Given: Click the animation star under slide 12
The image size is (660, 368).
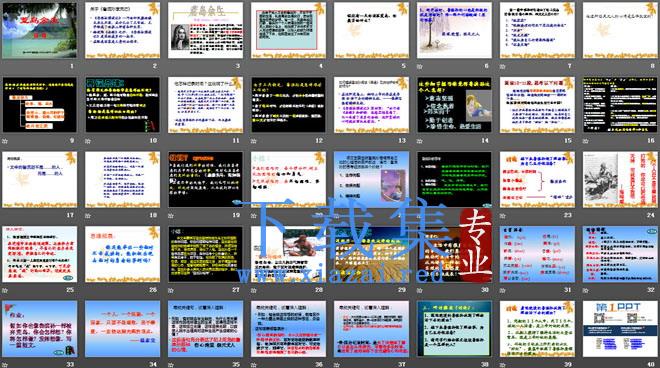Looking at the screenshot, I should 254,141.
